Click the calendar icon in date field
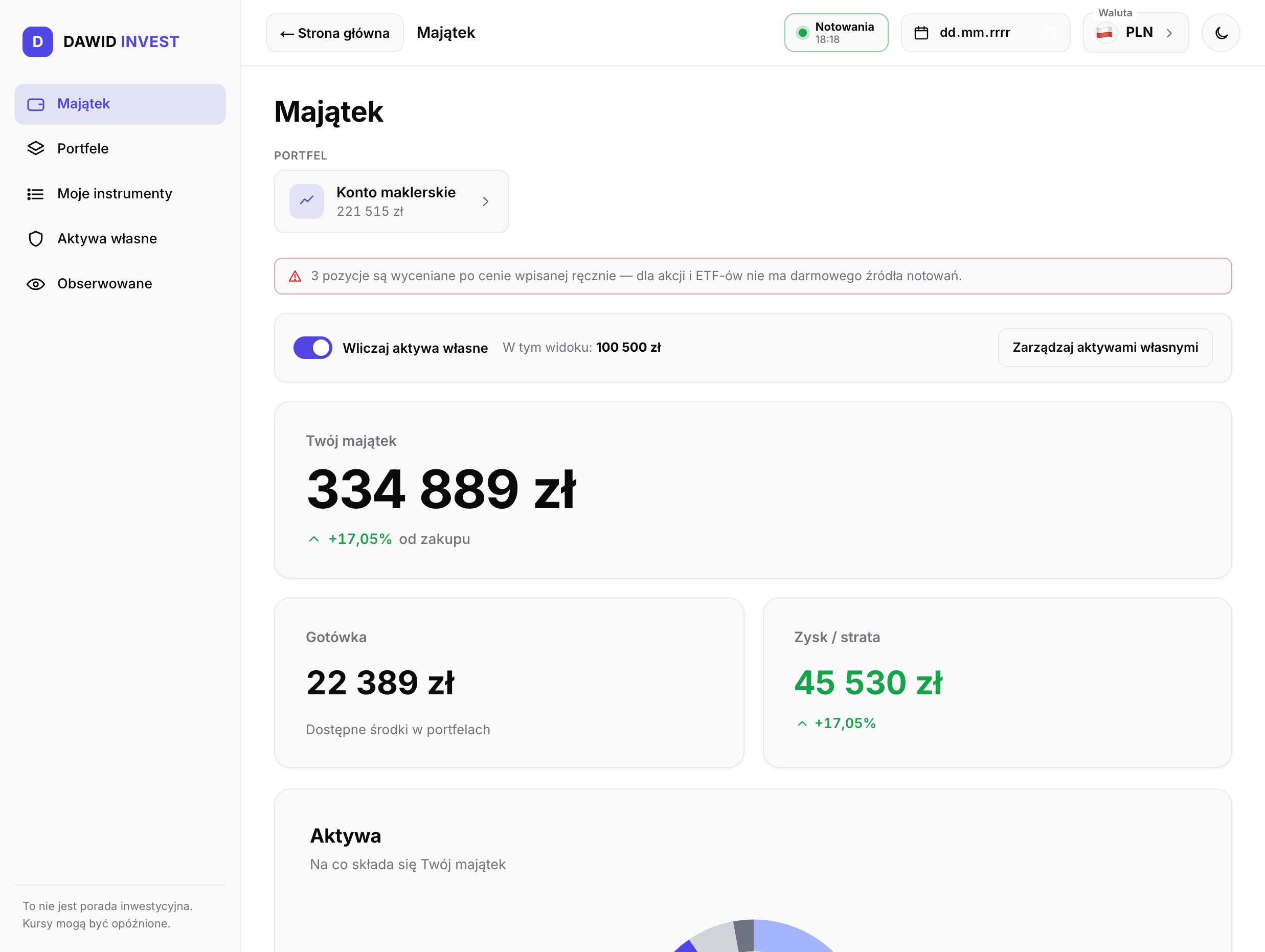Screen dimensions: 1265x952 (921, 33)
